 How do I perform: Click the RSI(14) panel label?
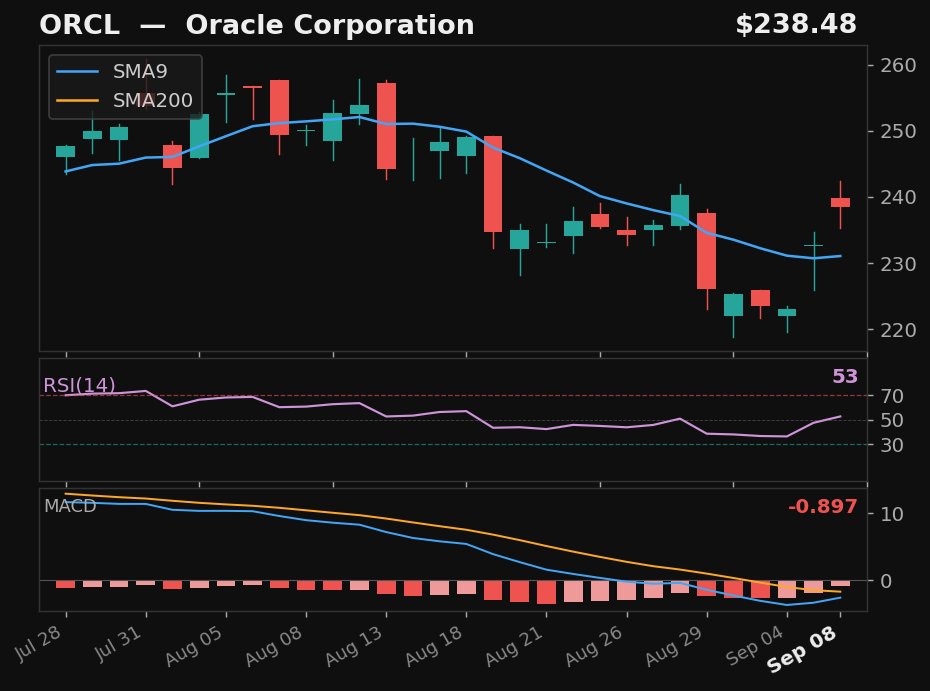pyautogui.click(x=79, y=386)
